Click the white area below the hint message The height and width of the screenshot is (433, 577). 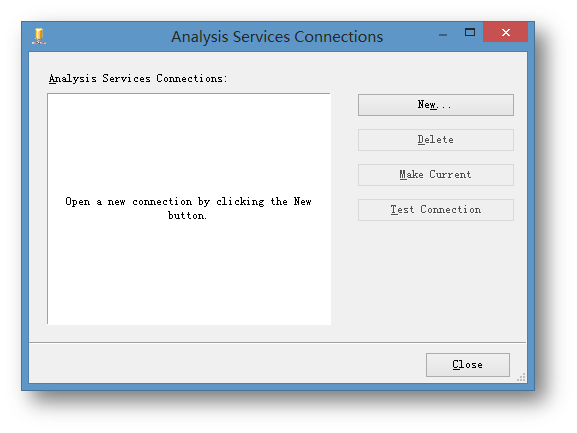click(x=189, y=272)
